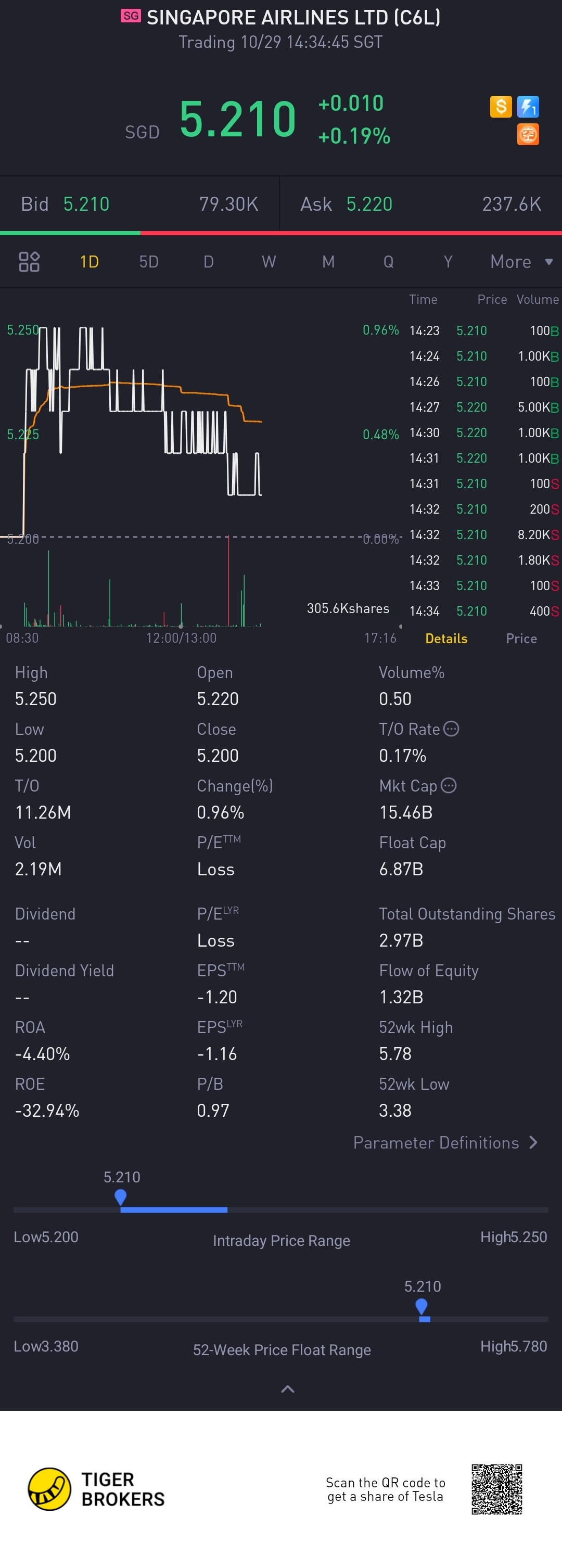Viewport: 562px width, 1568px height.
Task: Open Parameter Definitions chevron
Action: 534,1142
